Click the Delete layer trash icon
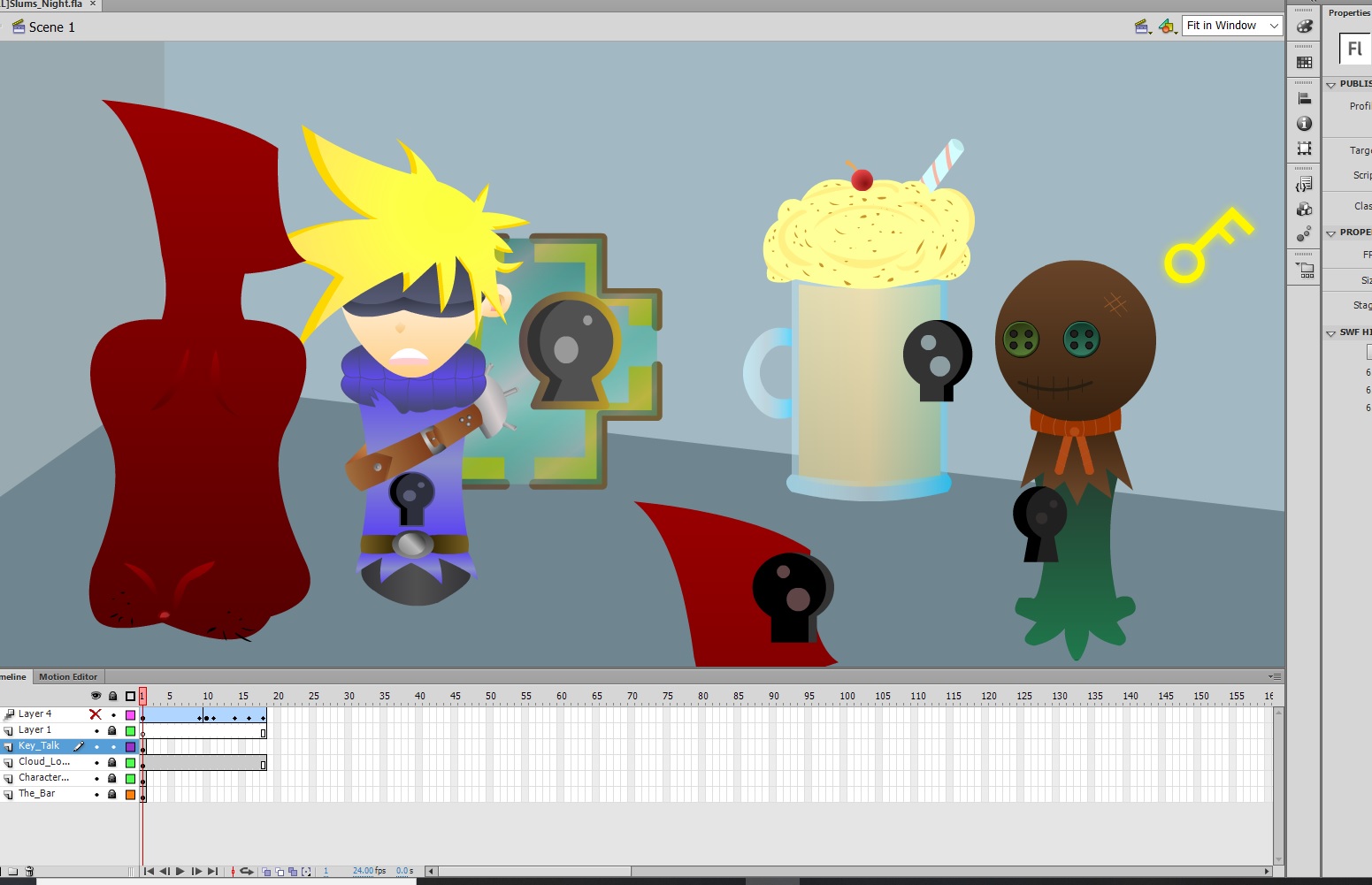The width and height of the screenshot is (1372, 885). tap(29, 872)
